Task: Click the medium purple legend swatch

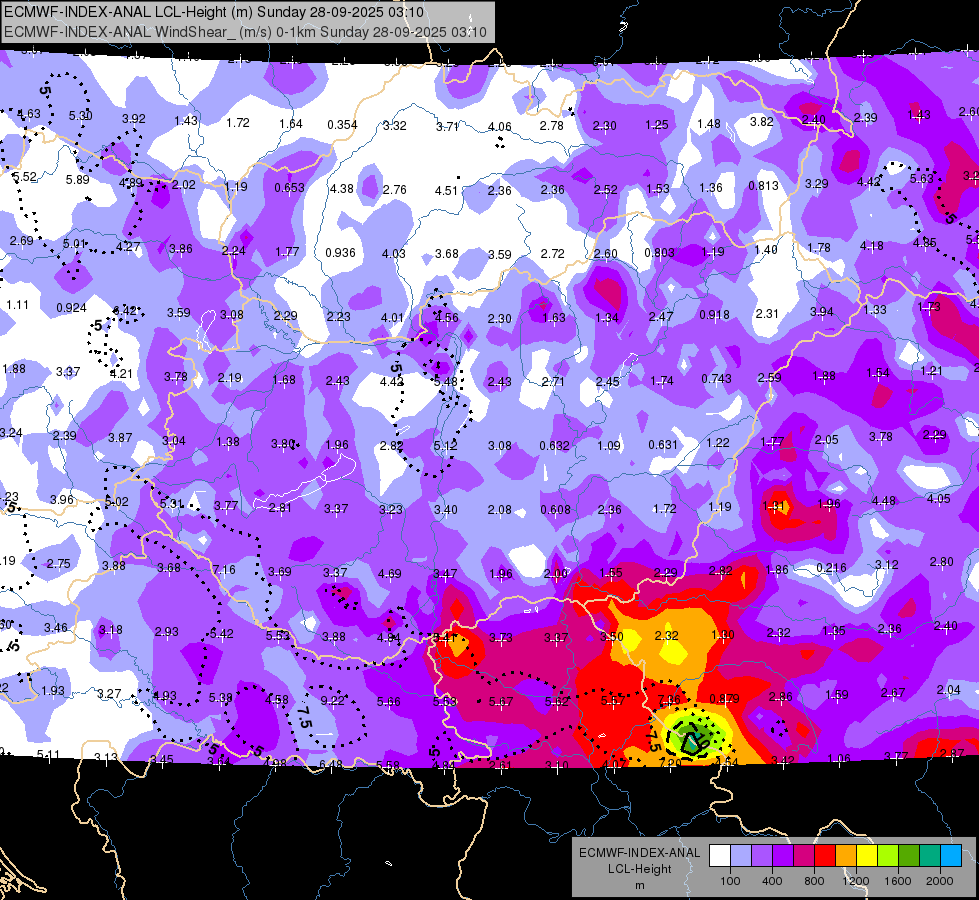Action: [762, 856]
